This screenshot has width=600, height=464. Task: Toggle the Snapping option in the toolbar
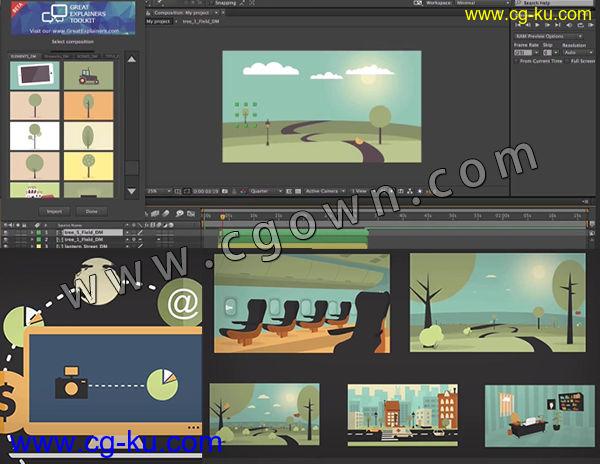225,3
